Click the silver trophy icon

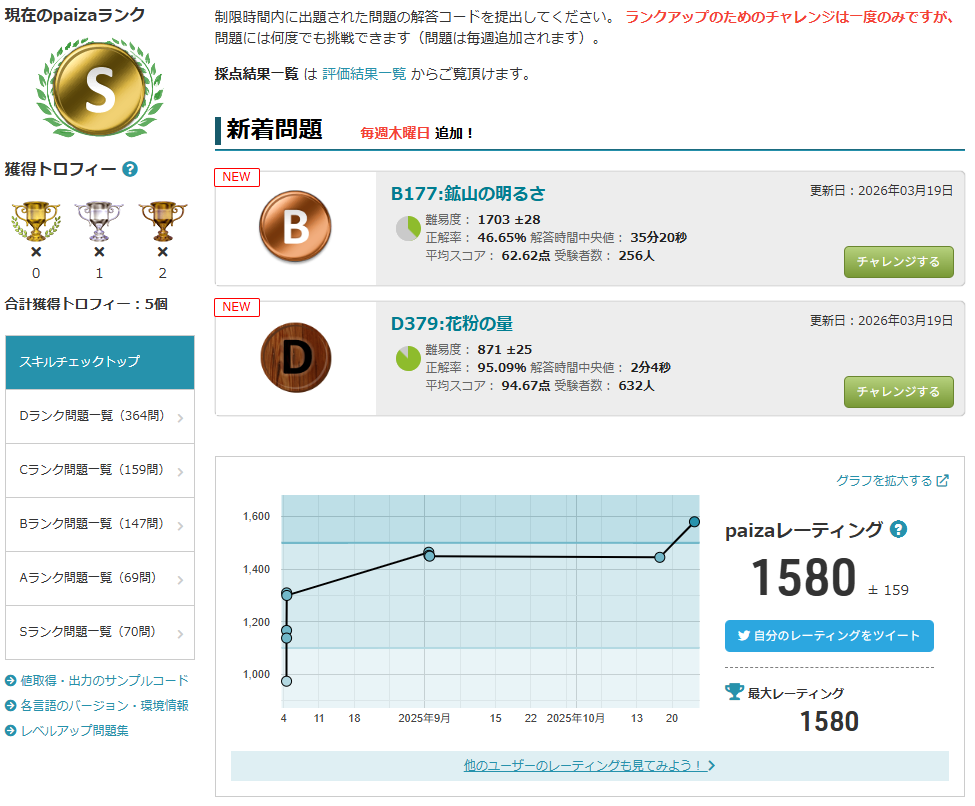coord(99,221)
